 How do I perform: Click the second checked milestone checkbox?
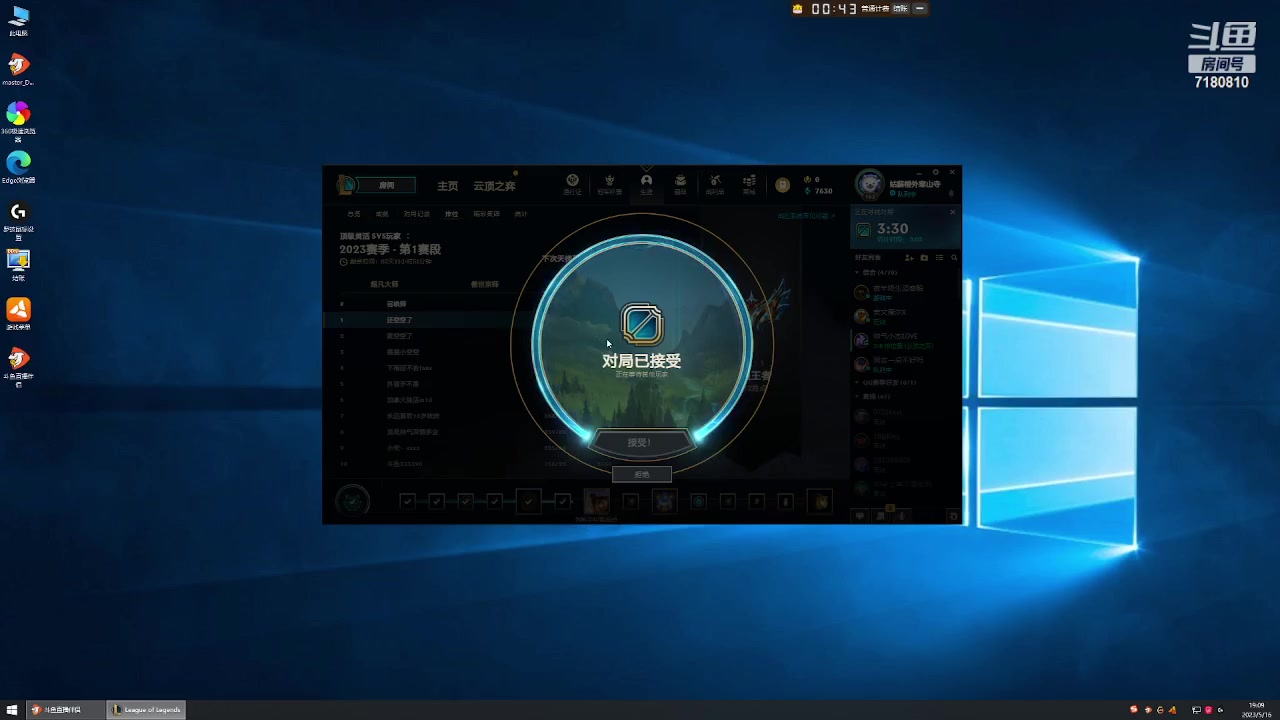(x=436, y=501)
